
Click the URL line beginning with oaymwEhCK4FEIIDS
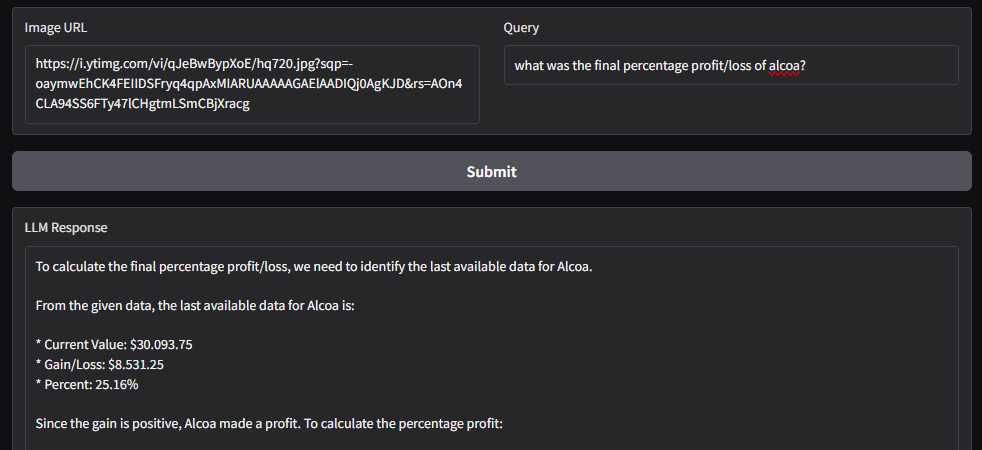click(249, 84)
